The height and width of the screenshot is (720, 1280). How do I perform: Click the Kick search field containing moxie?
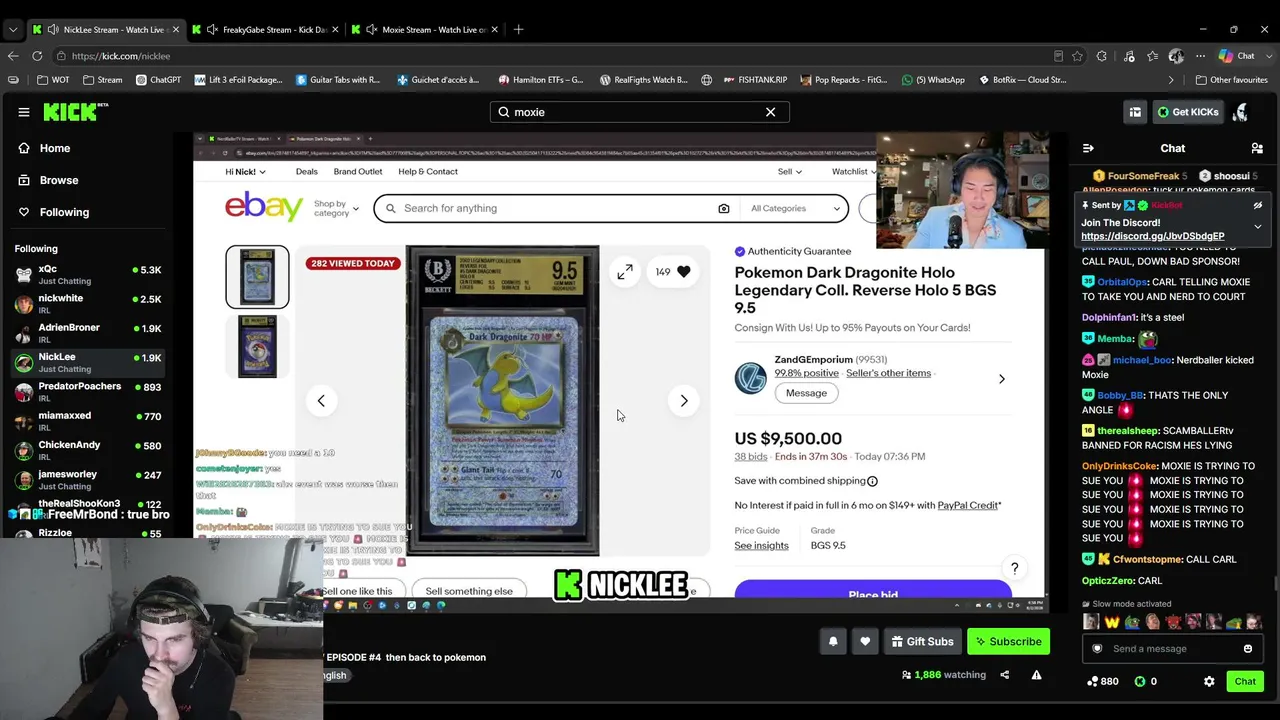[x=639, y=112]
